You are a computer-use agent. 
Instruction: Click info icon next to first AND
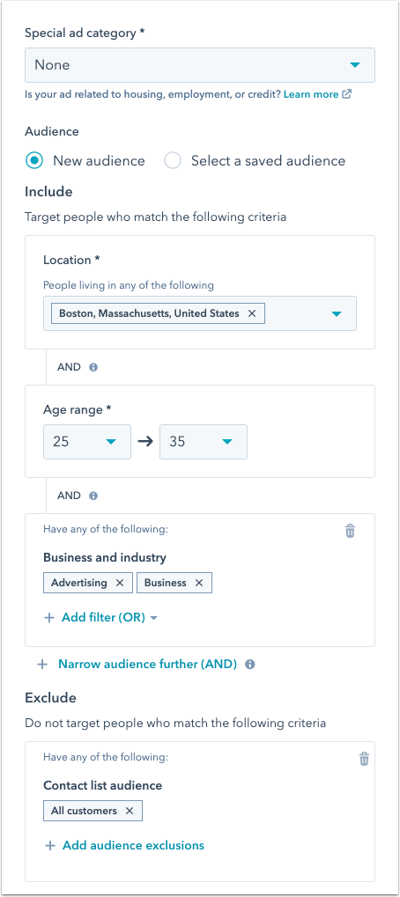tap(93, 367)
